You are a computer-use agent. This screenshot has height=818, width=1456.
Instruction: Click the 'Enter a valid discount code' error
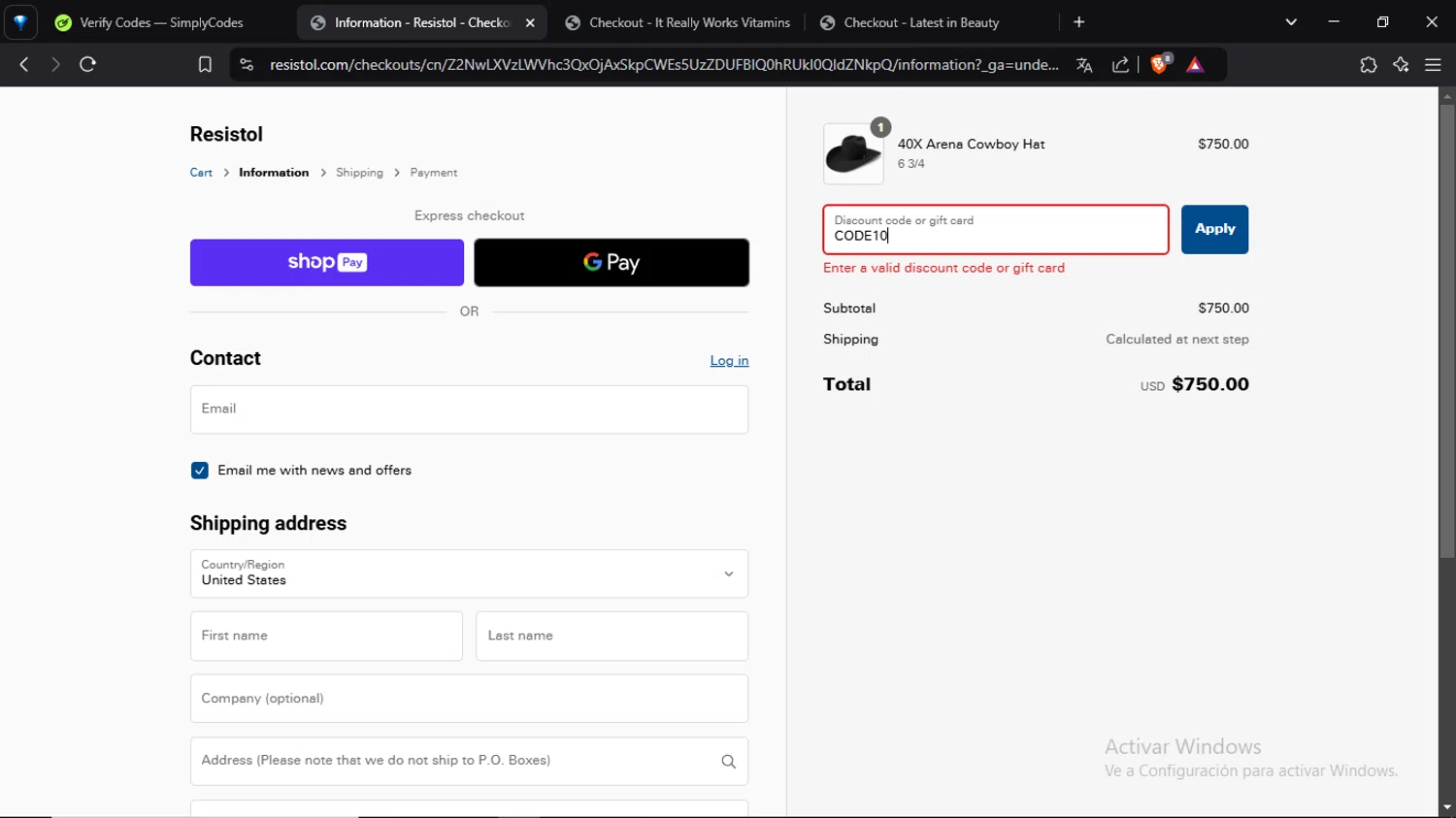(x=943, y=268)
